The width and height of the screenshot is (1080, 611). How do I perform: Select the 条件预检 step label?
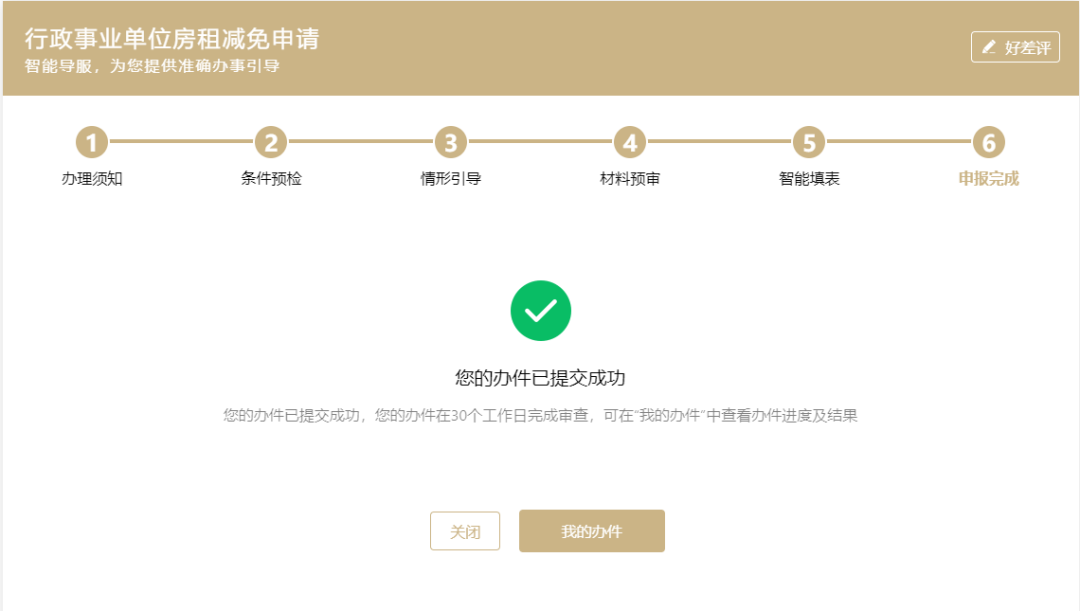[x=271, y=180]
